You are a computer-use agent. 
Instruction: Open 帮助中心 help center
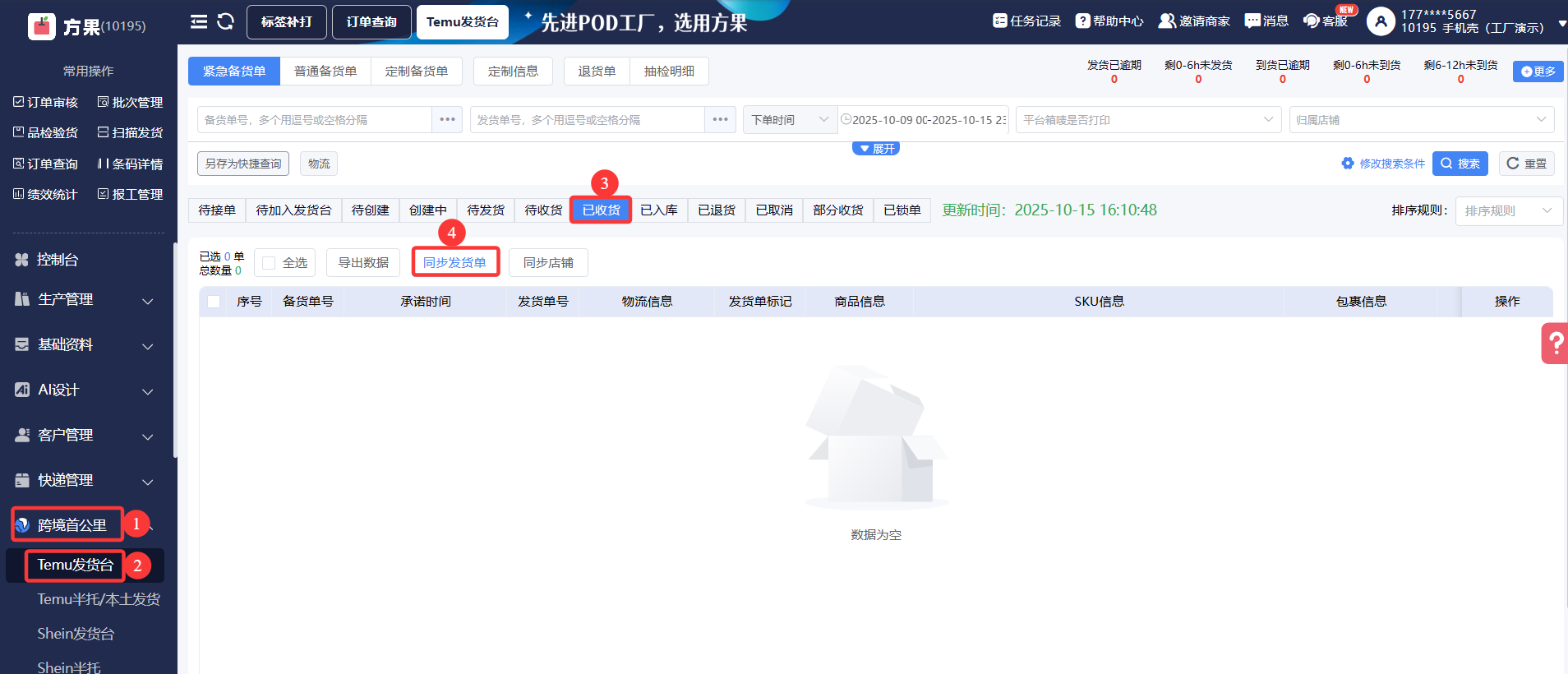pyautogui.click(x=1109, y=21)
